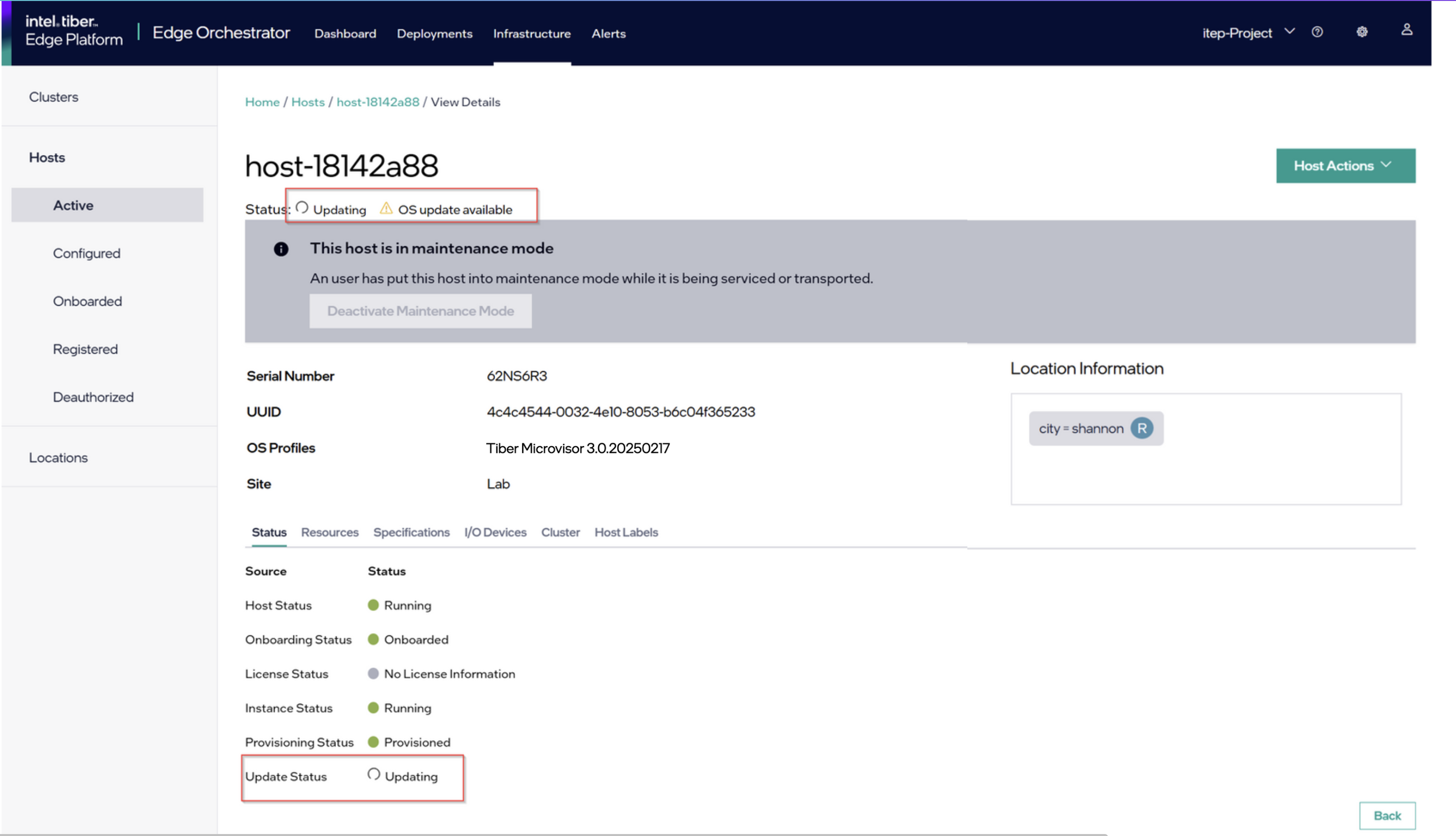Click the user profile icon
Screen dimensions: 1456x836
coord(1406,29)
